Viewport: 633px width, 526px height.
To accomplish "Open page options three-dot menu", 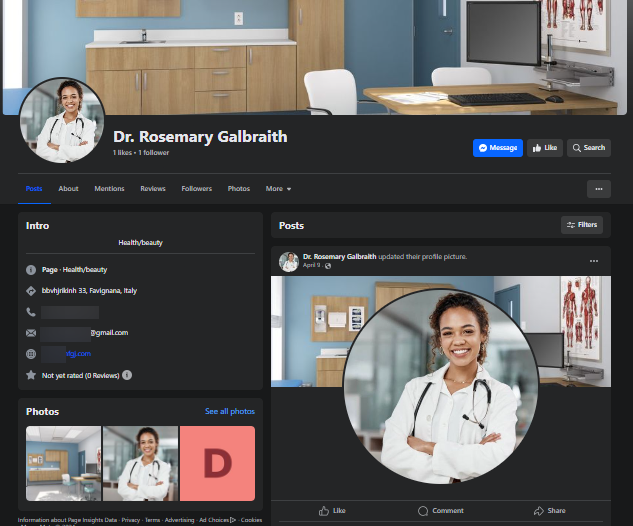I will coord(599,189).
